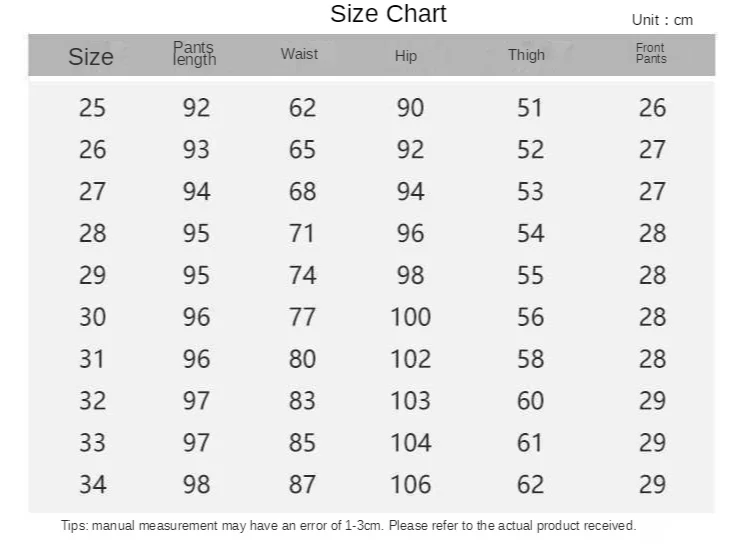Click the Waist column header

[x=299, y=54]
